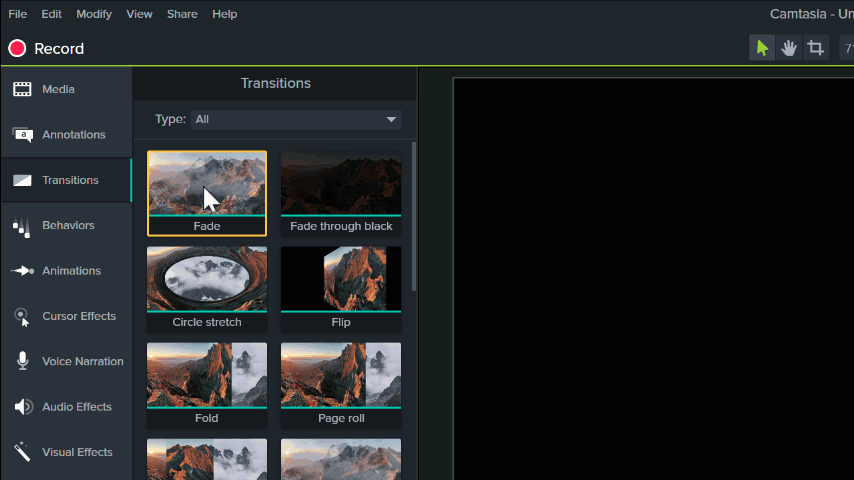Open the Media tab label
This screenshot has width=854, height=480.
tap(58, 89)
